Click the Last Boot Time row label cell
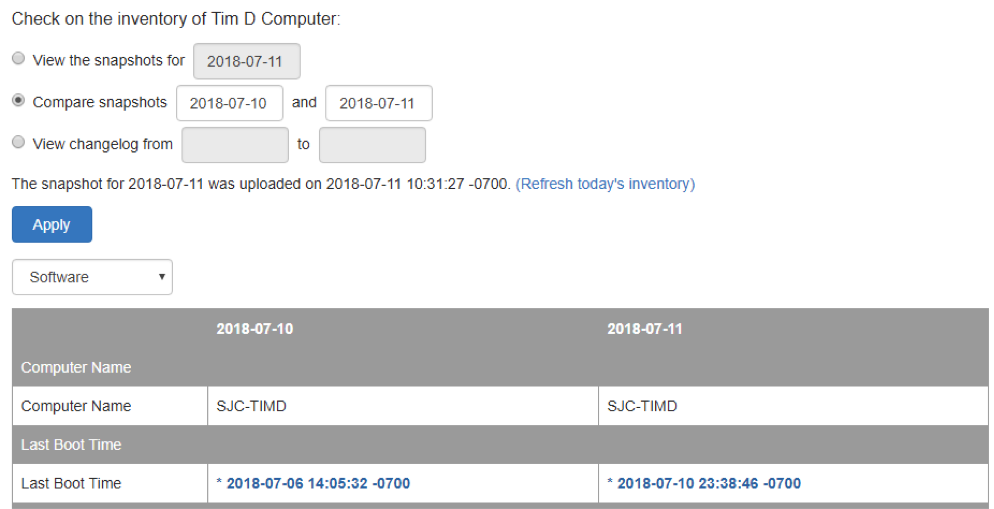Viewport: 994px width, 509px height. [x=71, y=483]
